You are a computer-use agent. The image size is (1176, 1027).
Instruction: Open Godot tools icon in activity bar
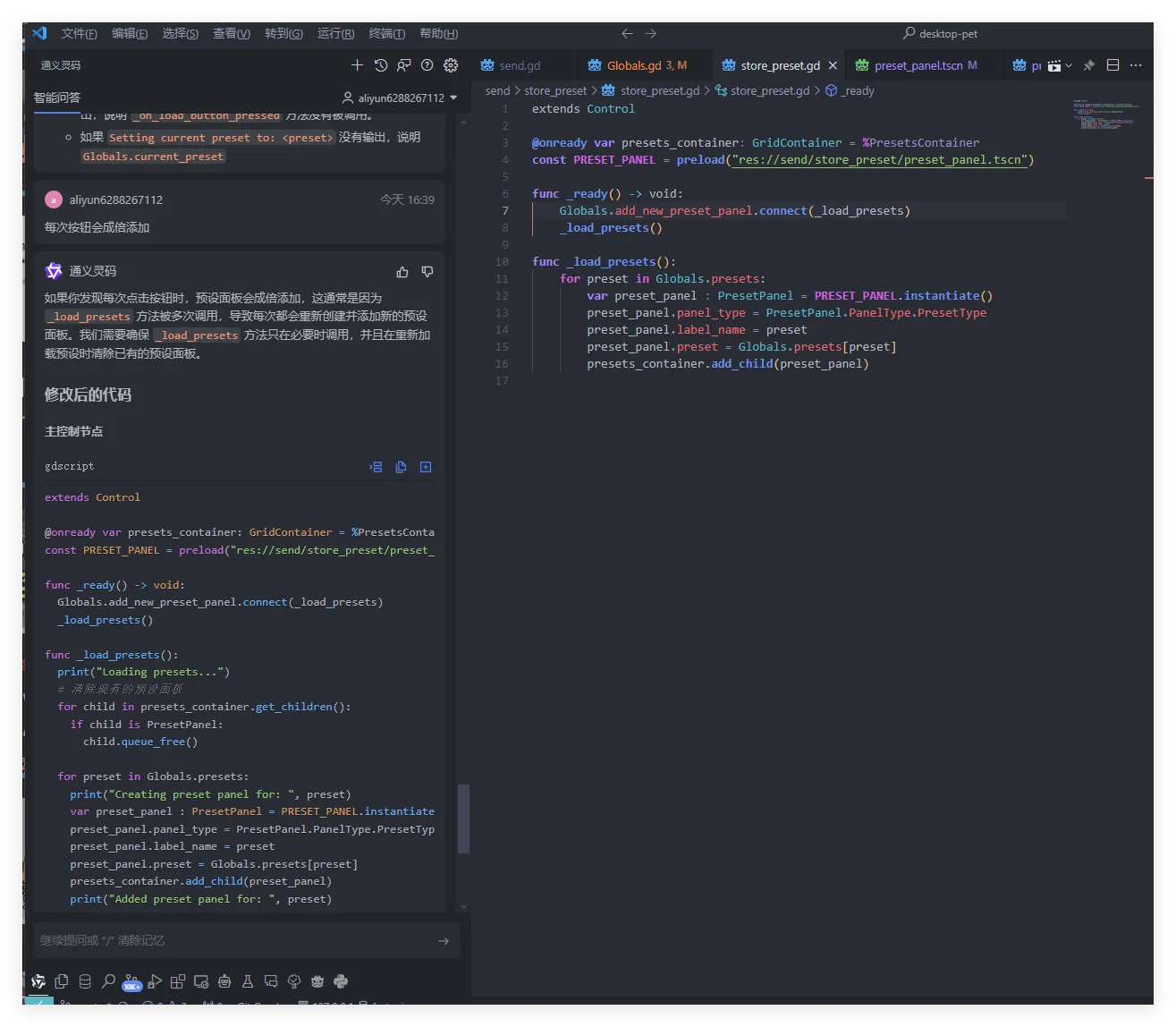(317, 981)
